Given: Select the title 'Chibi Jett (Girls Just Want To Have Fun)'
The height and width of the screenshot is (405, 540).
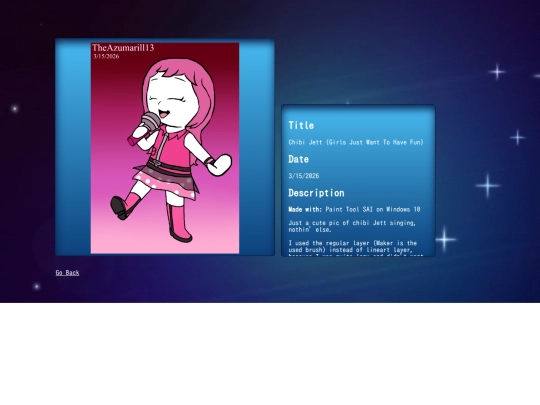Looking at the screenshot, I should tap(356, 142).
